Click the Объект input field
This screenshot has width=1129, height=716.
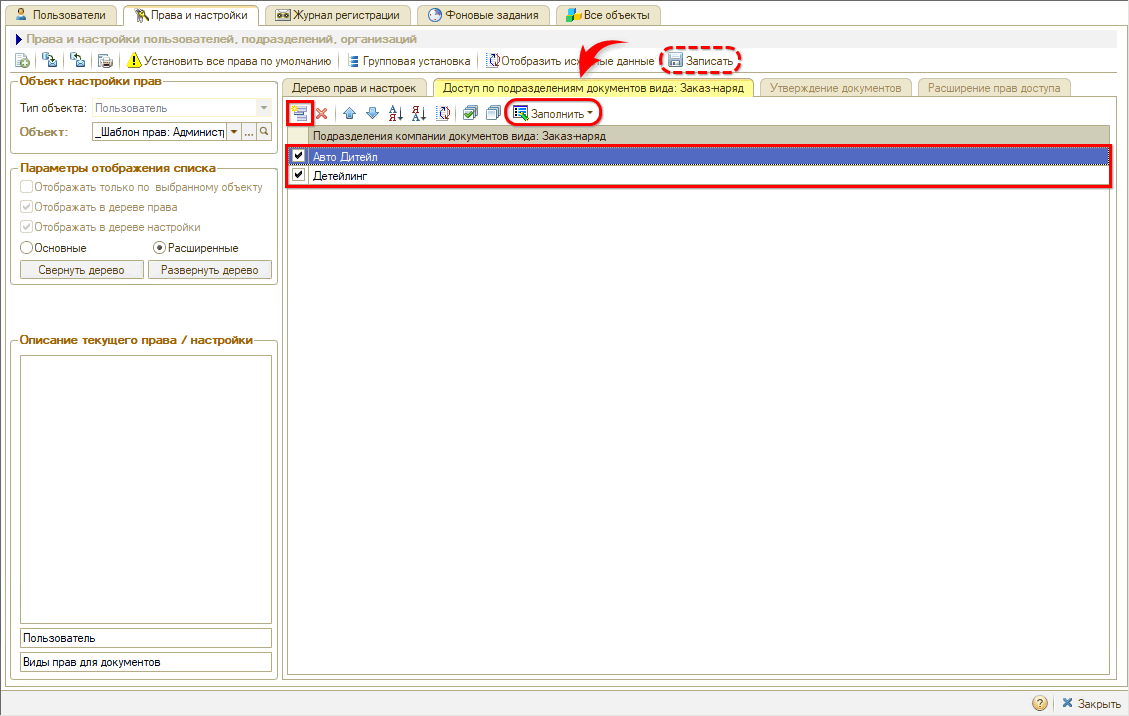[158, 132]
